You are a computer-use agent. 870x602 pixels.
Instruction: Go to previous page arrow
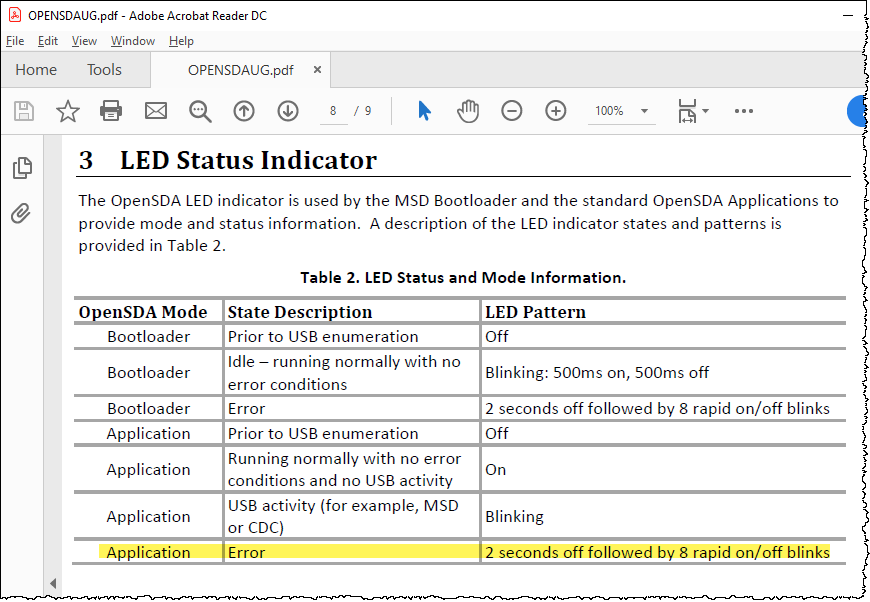click(x=244, y=111)
